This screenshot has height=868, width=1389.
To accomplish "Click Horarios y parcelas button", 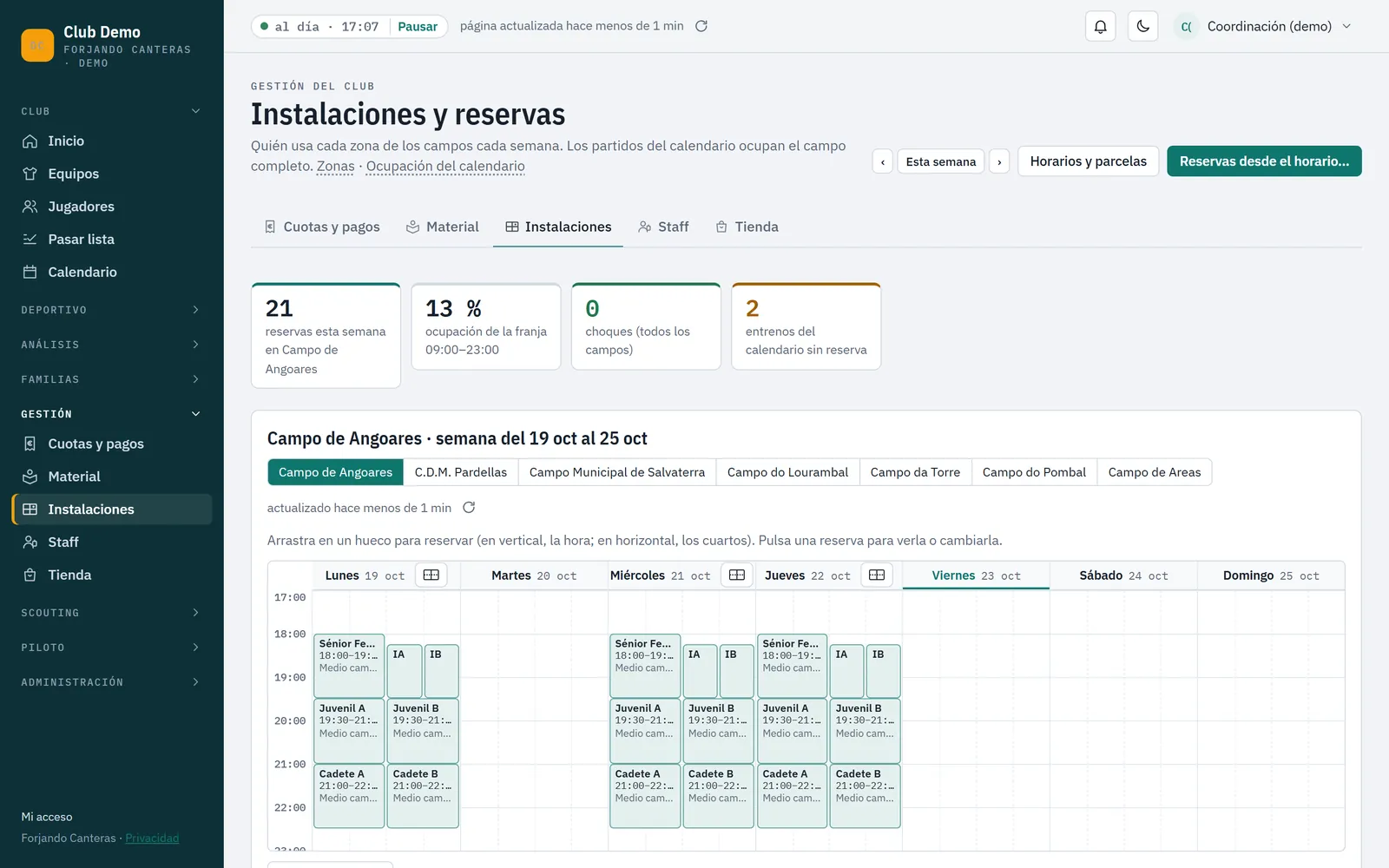I will (1088, 161).
